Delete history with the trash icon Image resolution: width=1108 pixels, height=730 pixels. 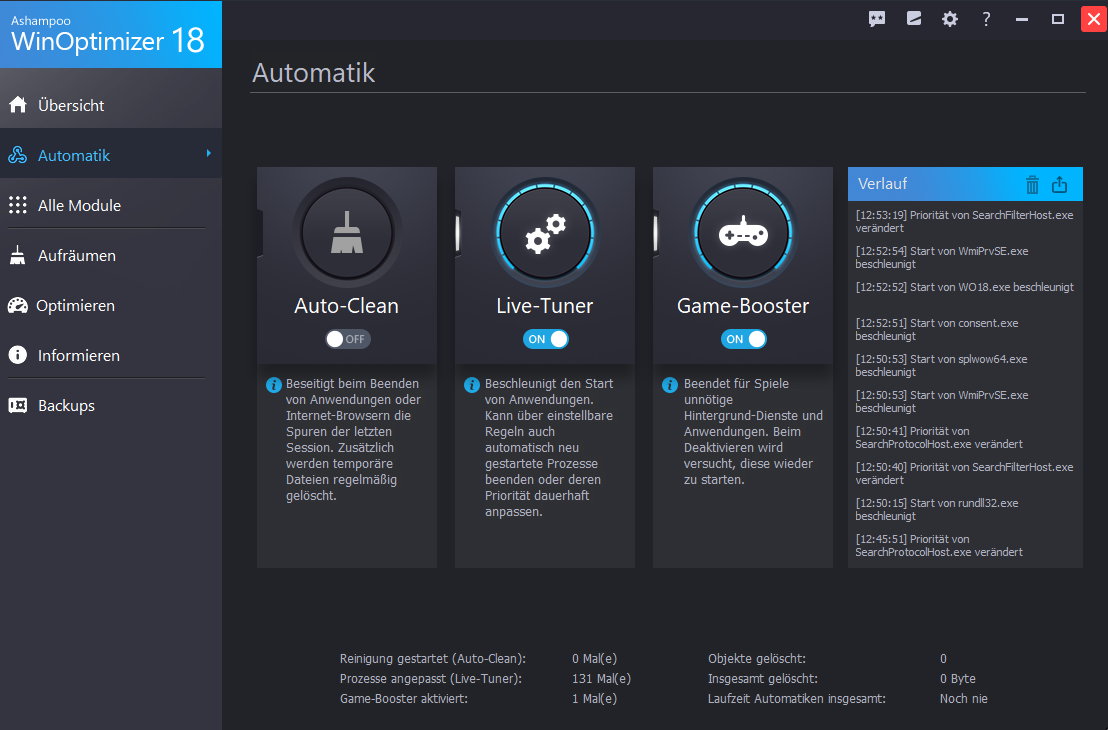(1033, 184)
